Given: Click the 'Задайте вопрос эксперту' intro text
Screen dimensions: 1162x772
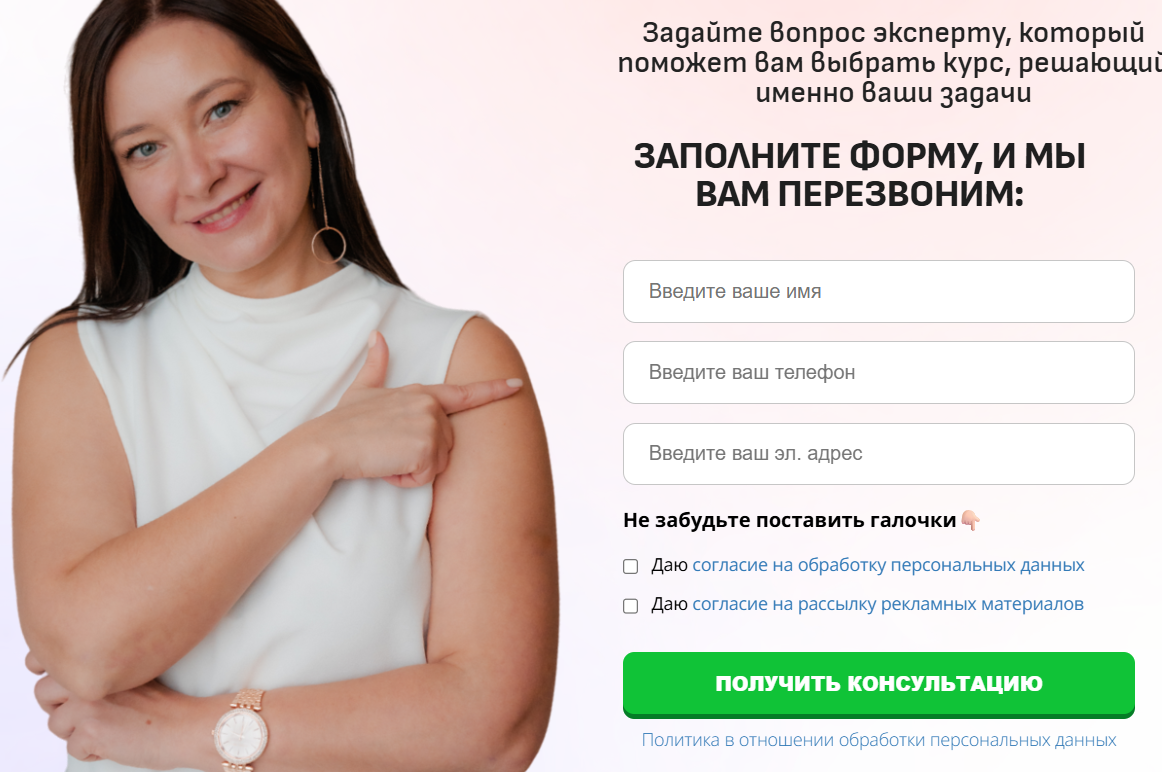Looking at the screenshot, I should pyautogui.click(x=889, y=63).
